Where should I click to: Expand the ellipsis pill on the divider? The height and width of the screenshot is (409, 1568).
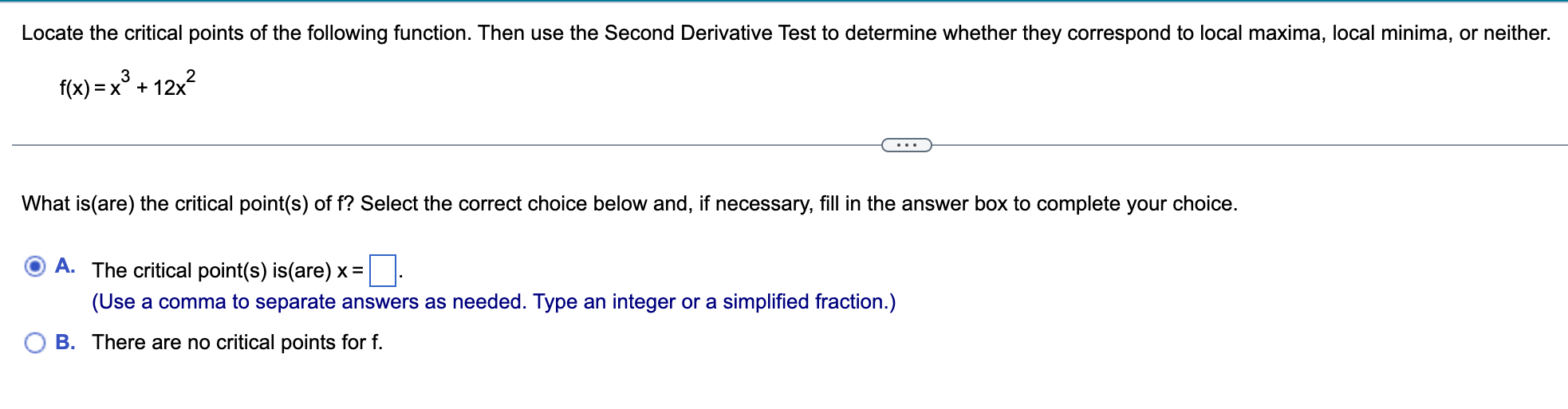(x=907, y=145)
